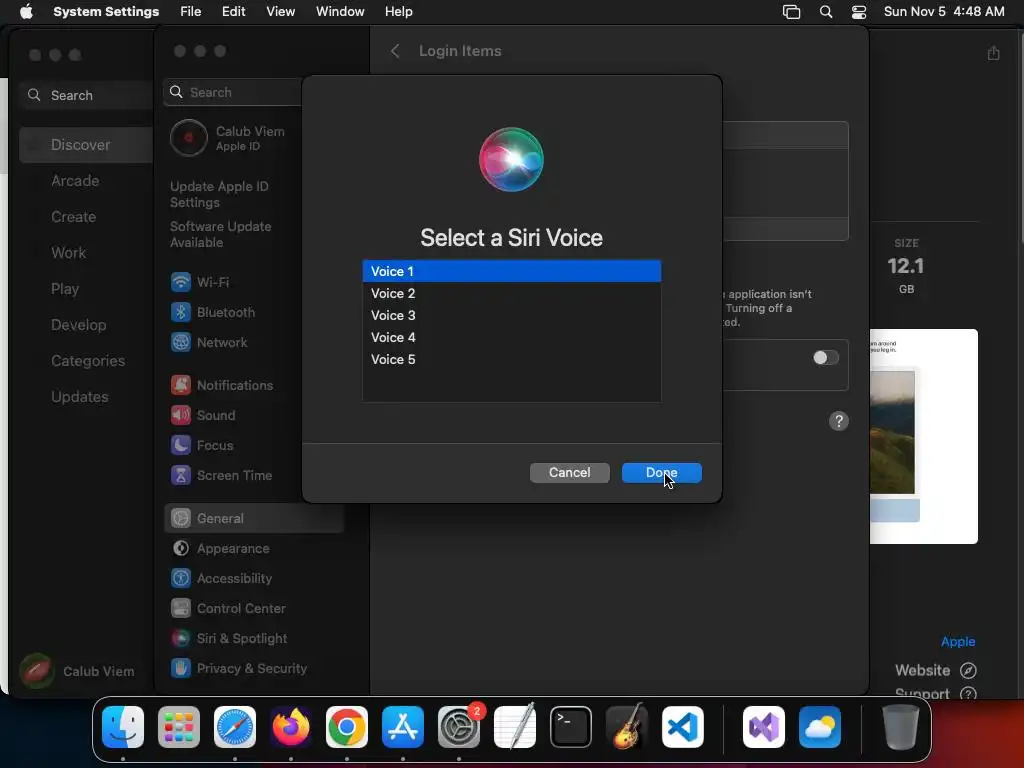Open Notifications settings icon
The height and width of the screenshot is (768, 1024).
pos(181,385)
